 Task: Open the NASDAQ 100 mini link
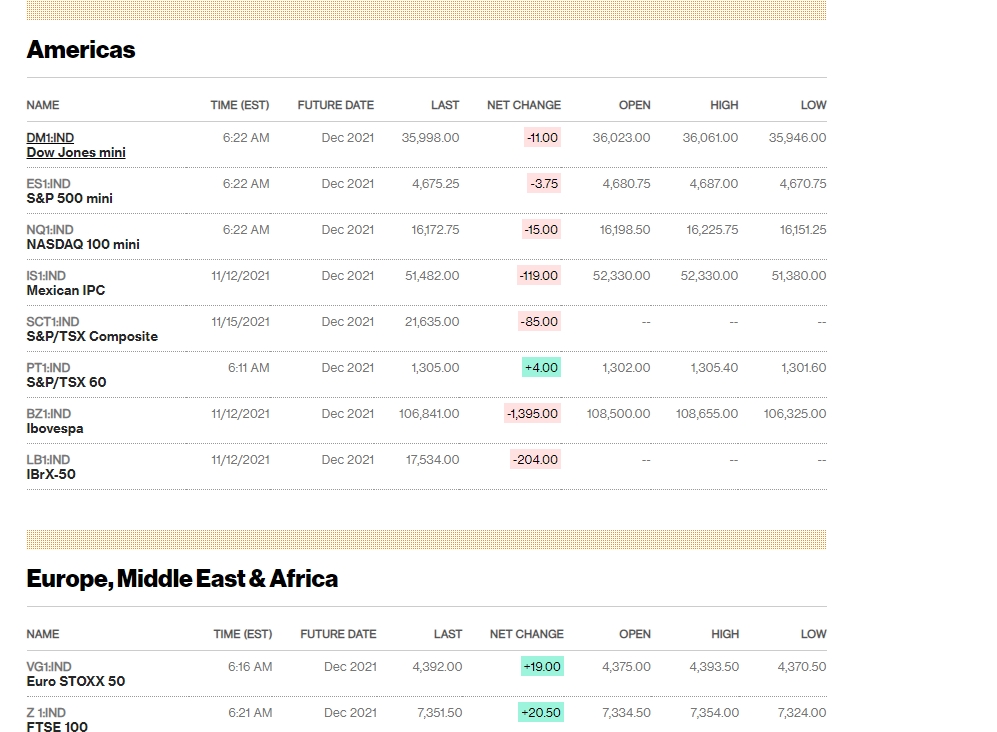pyautogui.click(x=83, y=237)
